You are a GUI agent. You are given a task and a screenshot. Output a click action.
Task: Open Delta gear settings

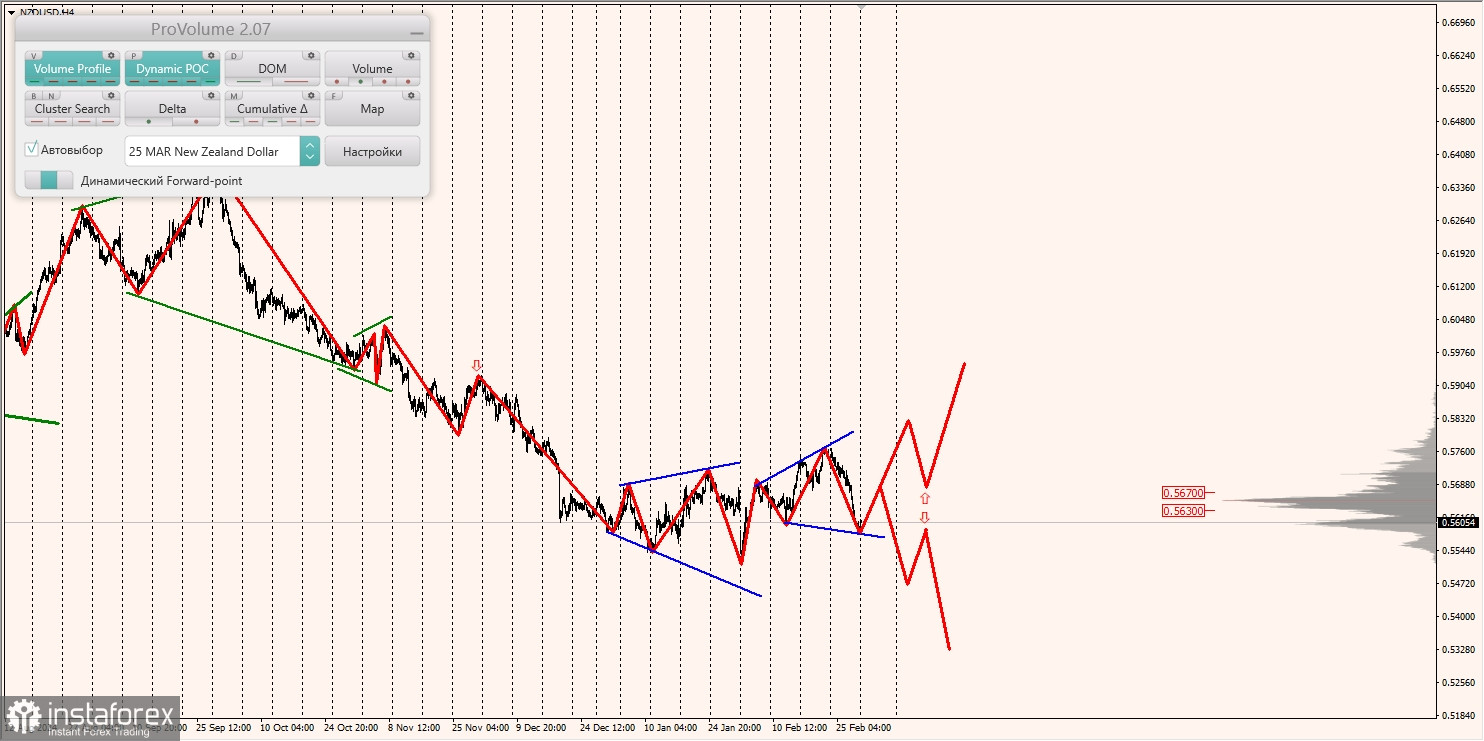(211, 96)
